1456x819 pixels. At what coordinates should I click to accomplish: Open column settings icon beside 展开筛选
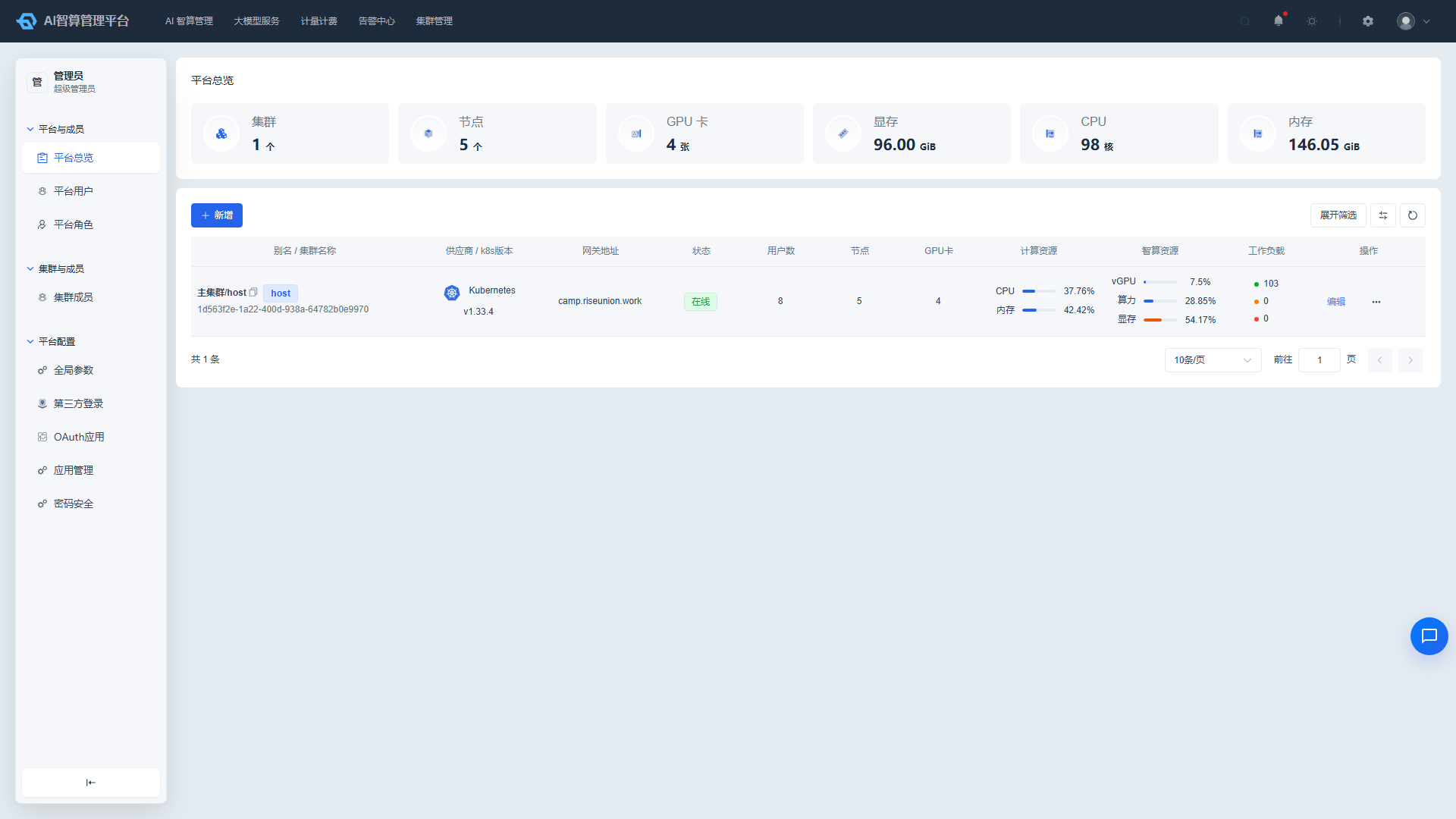[x=1383, y=215]
